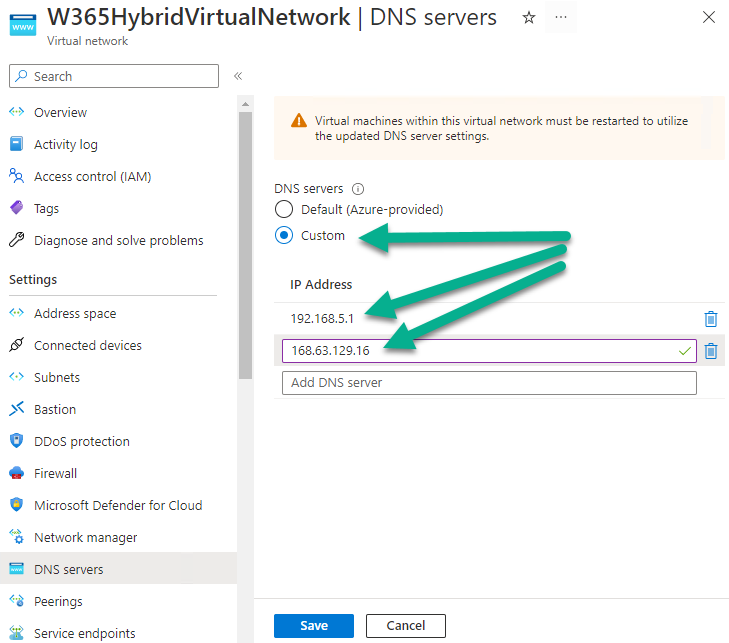Open Microsoft Defender for Cloud
Screen dimensions: 729x643
coord(118,505)
